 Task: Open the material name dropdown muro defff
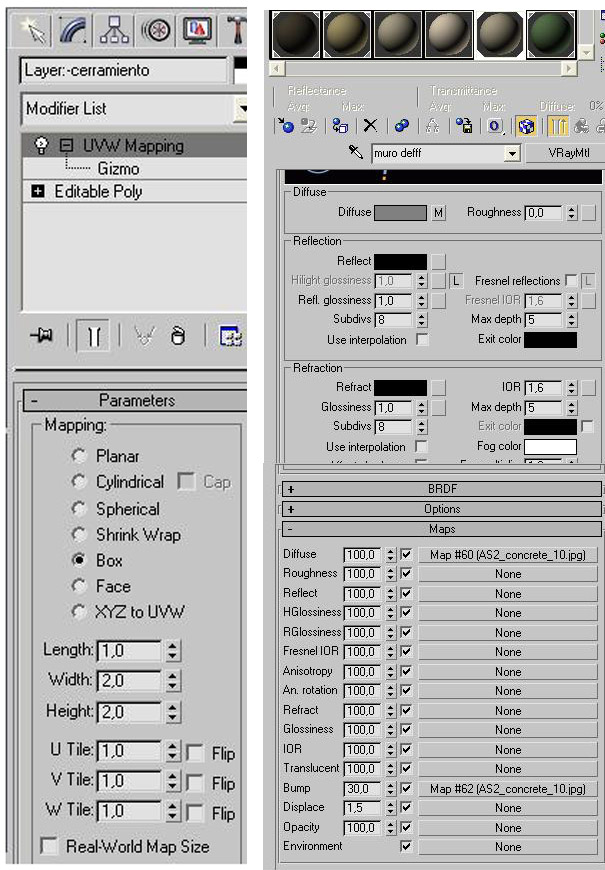point(512,153)
